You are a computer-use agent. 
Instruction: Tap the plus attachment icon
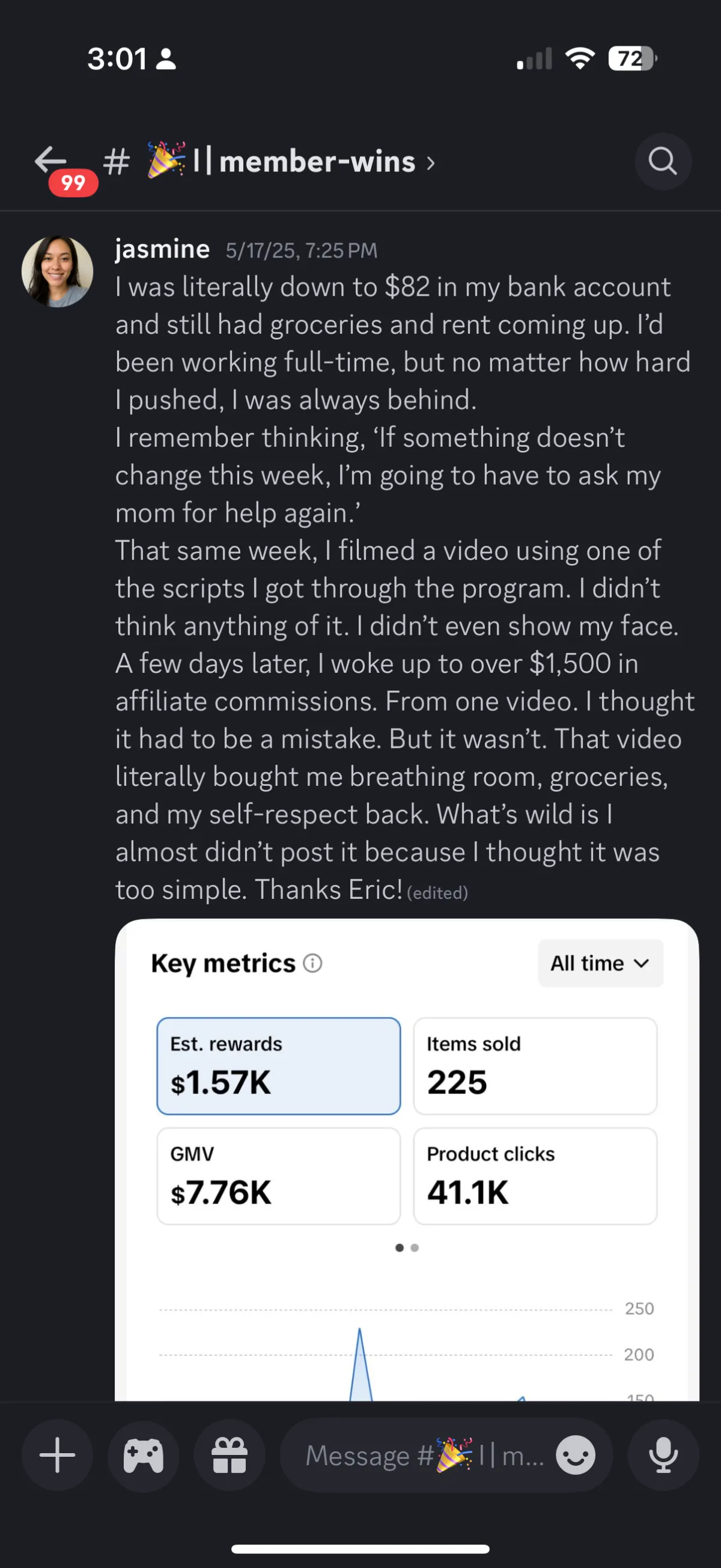coord(57,1456)
